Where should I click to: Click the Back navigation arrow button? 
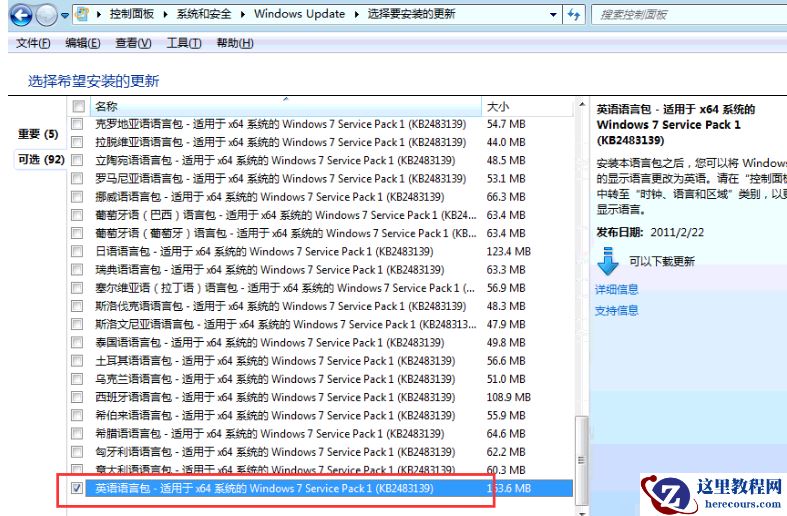[x=22, y=15]
